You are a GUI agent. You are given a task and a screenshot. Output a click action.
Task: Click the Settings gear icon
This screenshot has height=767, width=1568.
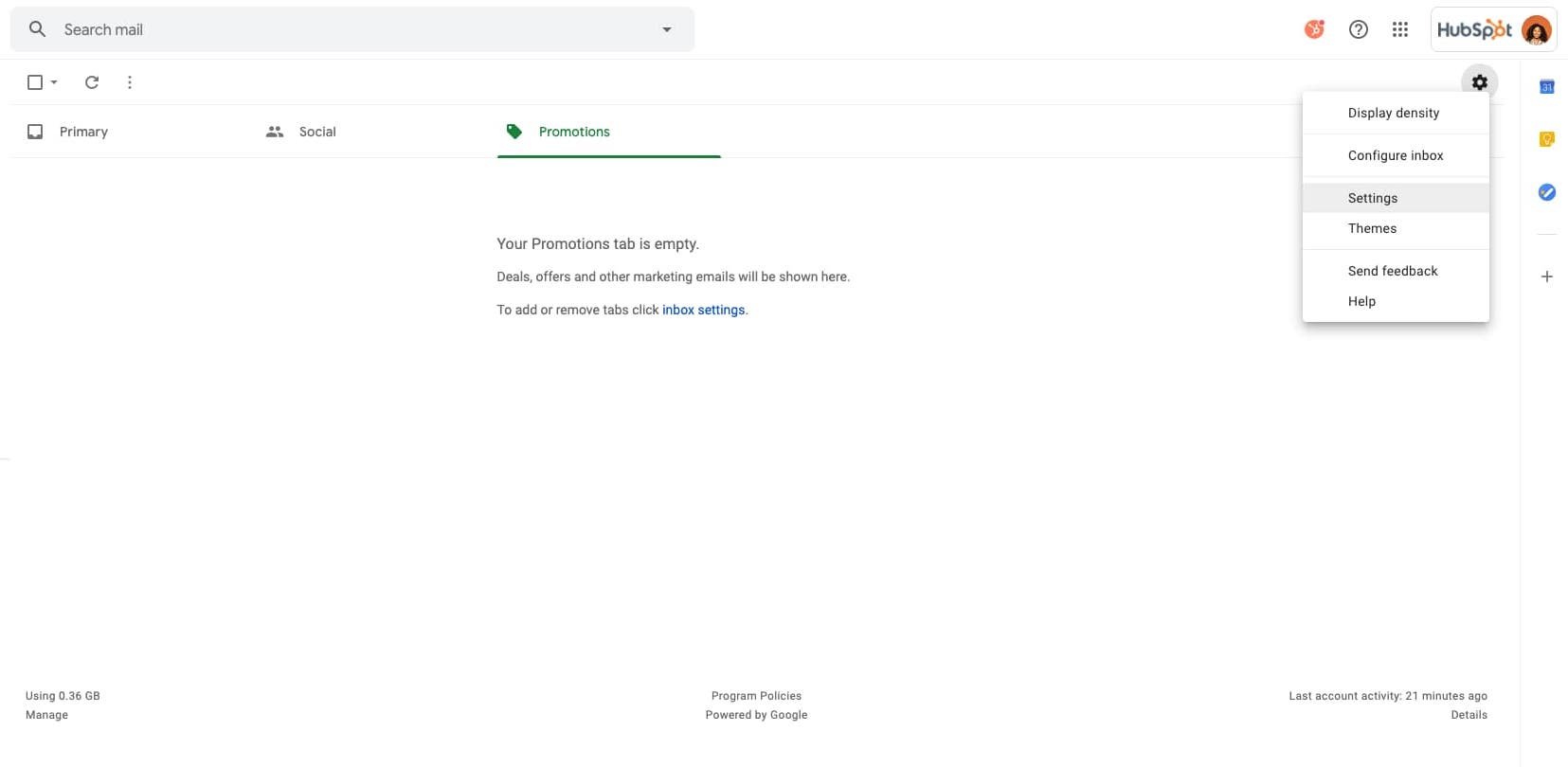click(1480, 82)
